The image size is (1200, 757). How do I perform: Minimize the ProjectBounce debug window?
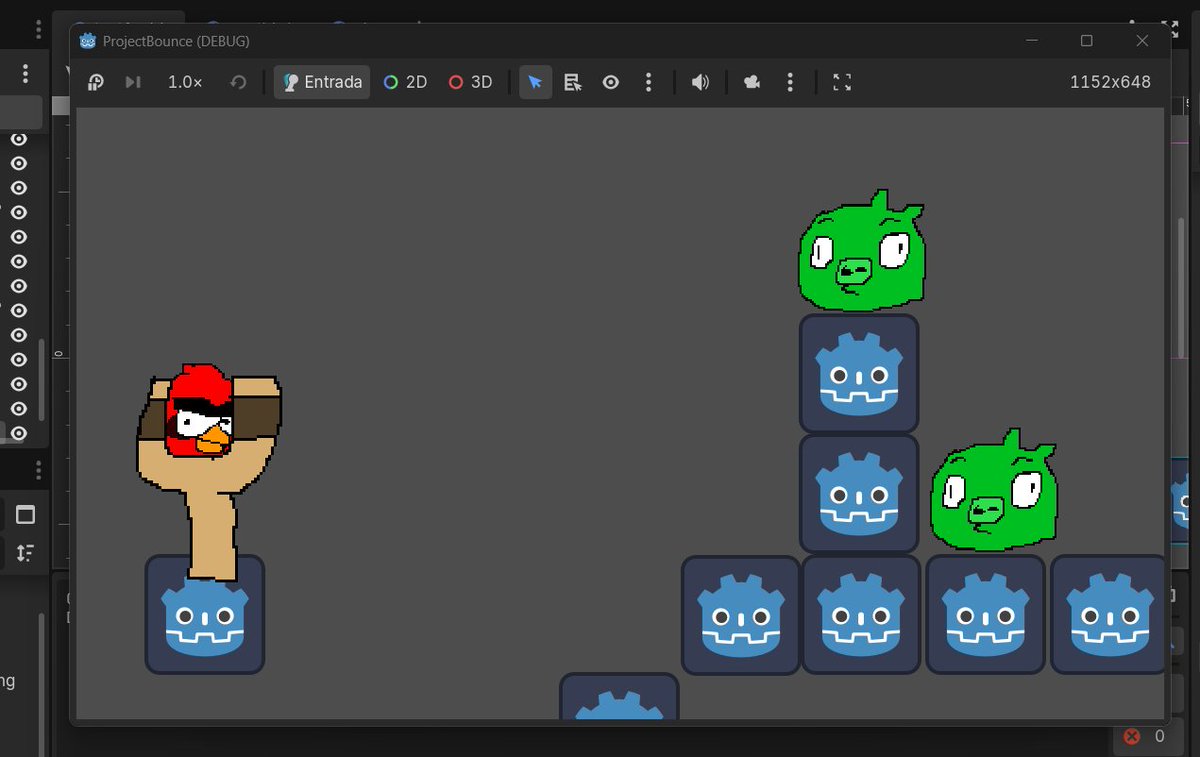coord(1031,41)
